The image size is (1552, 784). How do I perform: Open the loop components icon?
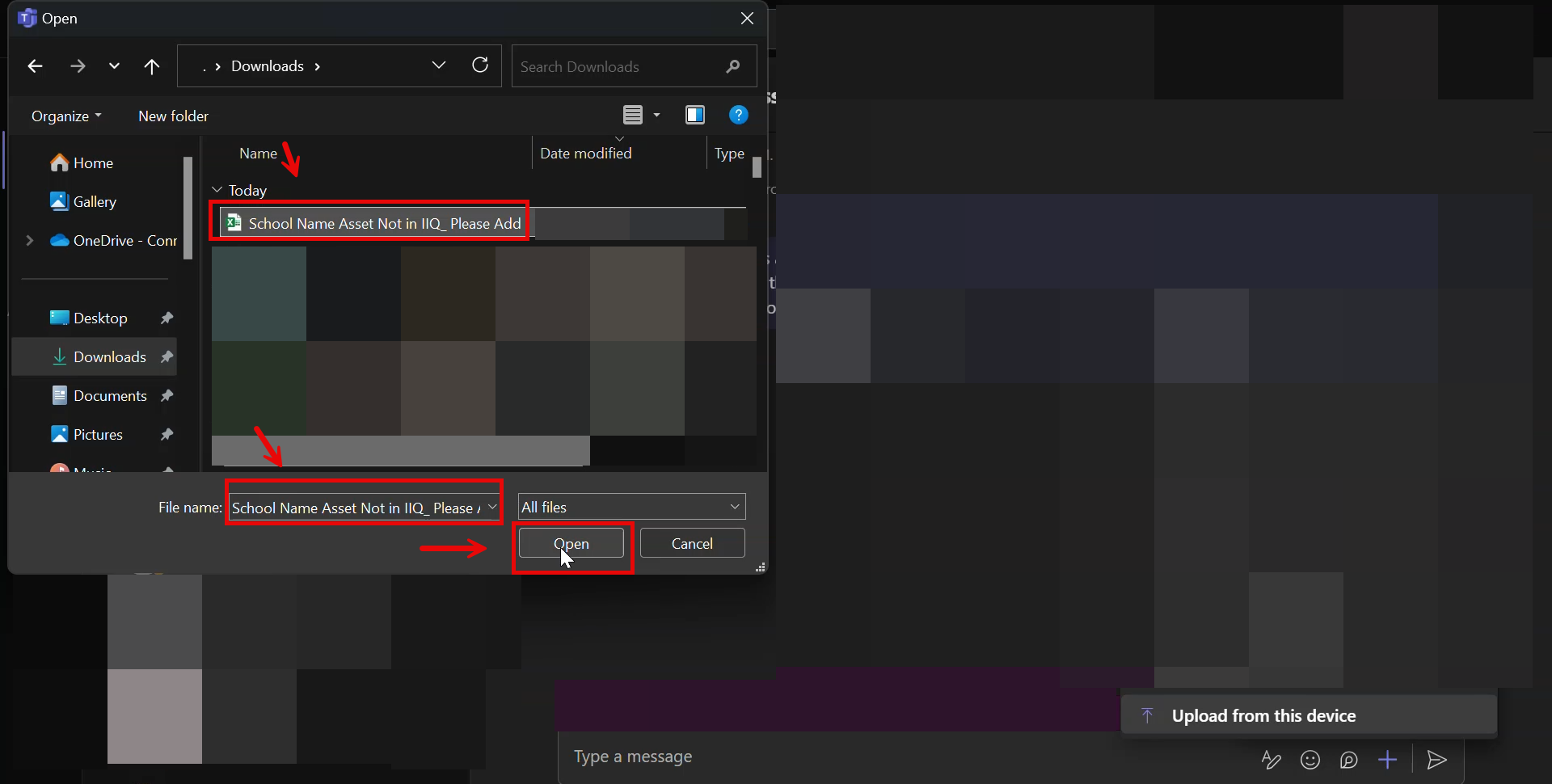pos(1348,760)
